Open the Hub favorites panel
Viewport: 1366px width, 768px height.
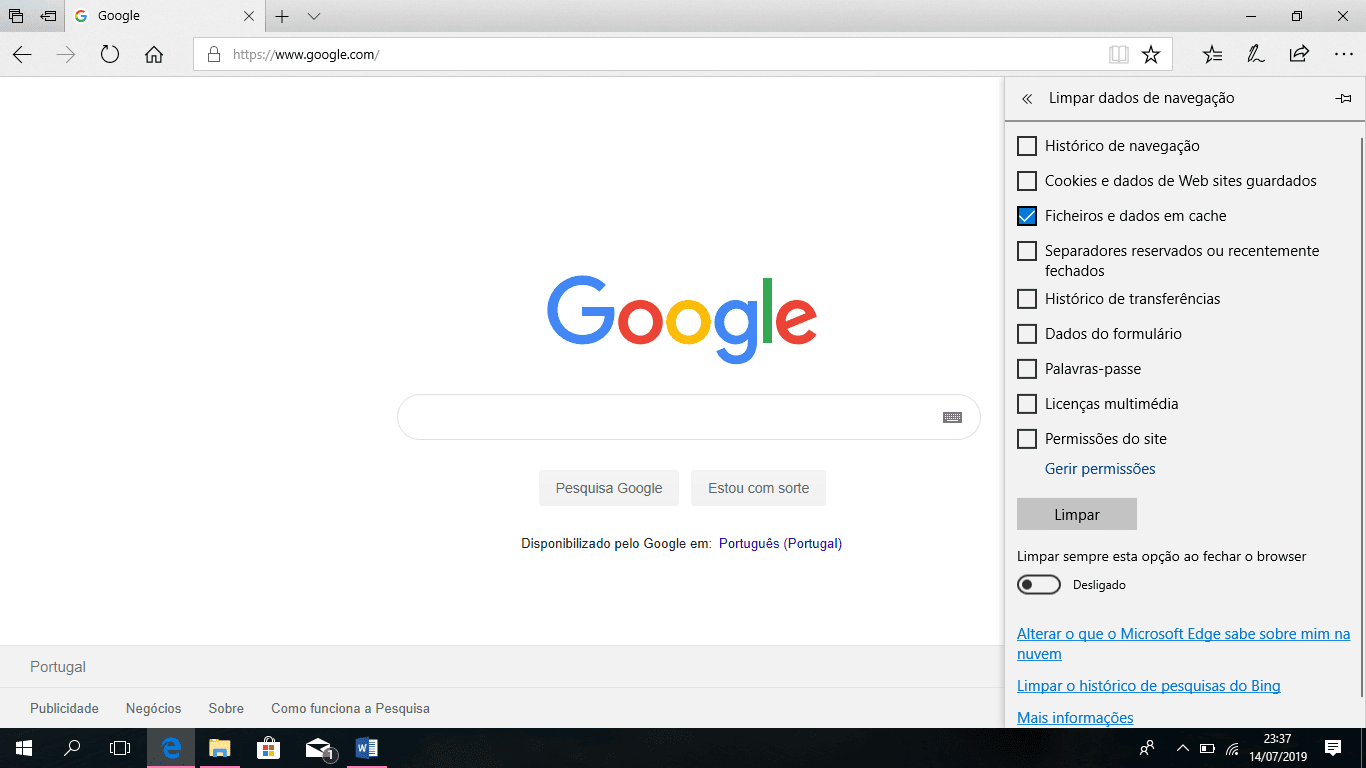coord(1212,54)
